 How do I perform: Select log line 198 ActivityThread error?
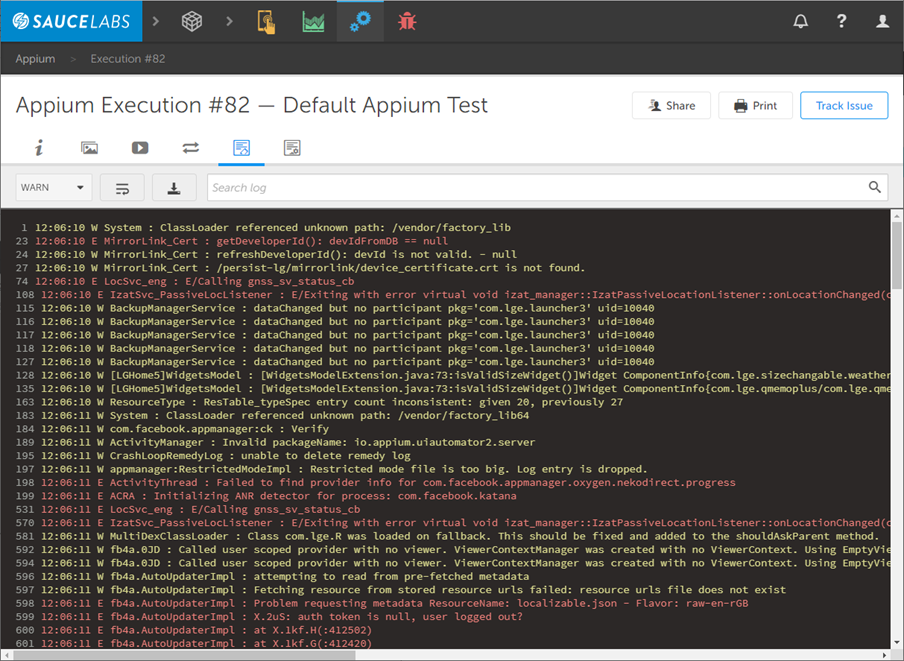[376, 482]
